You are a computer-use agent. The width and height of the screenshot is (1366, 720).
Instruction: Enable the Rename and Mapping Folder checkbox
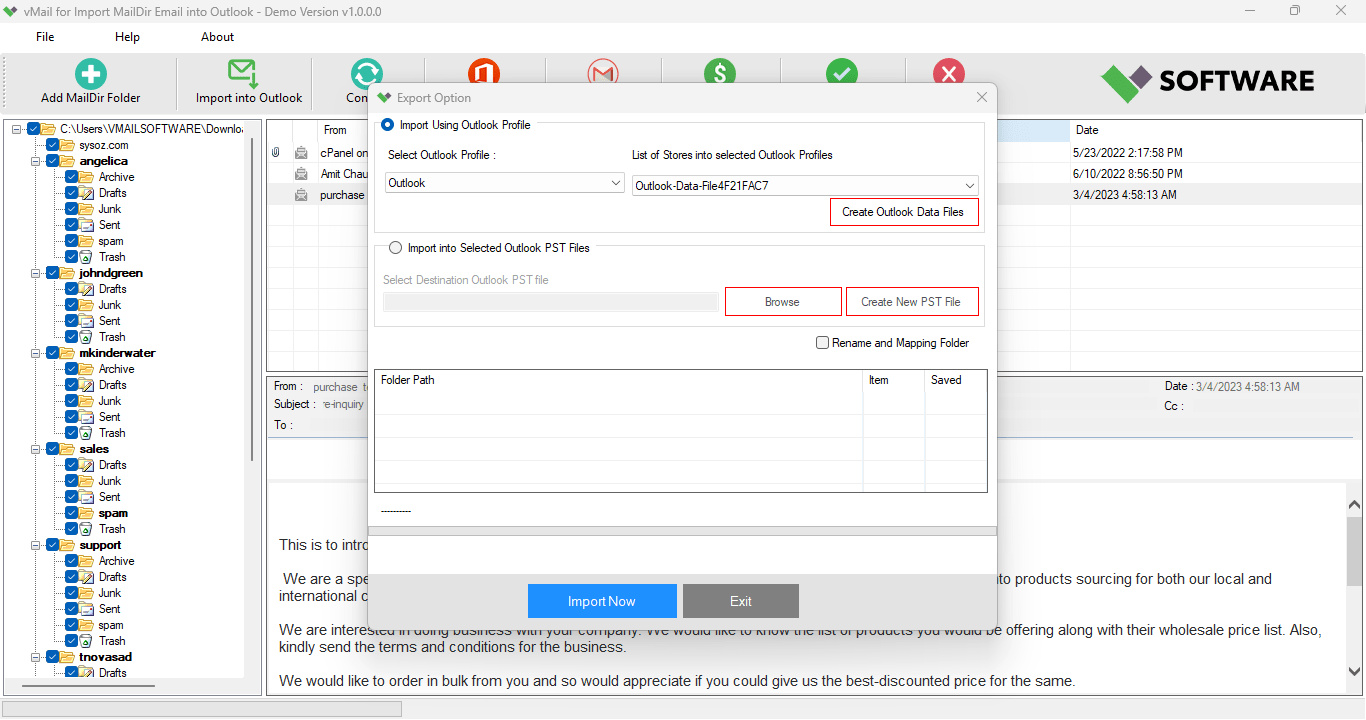pos(822,343)
